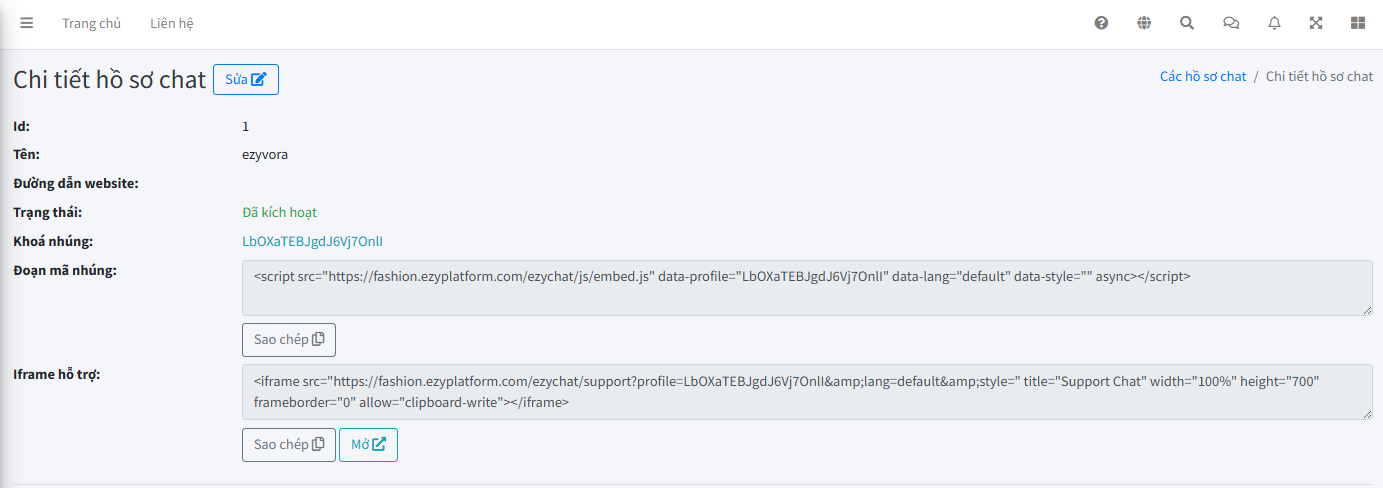Focus the script embed code textarea

tap(808, 288)
